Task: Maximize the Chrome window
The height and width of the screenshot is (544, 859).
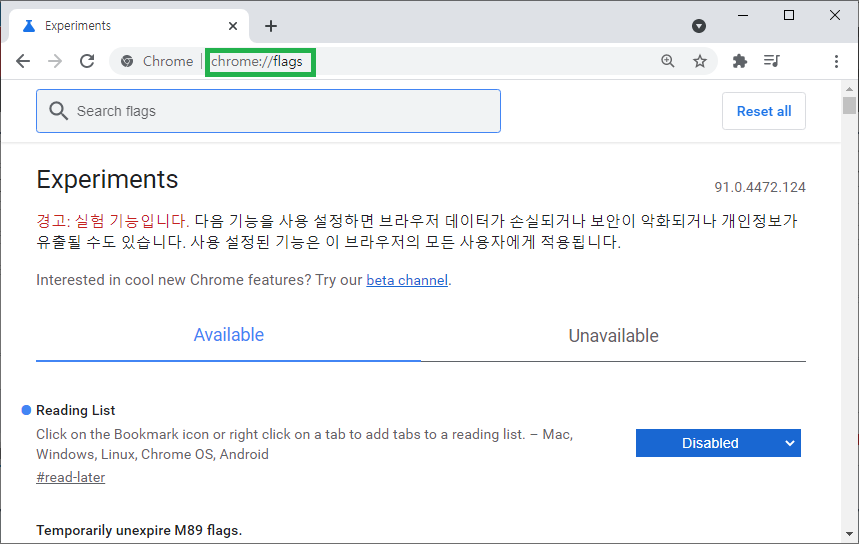Action: point(789,15)
